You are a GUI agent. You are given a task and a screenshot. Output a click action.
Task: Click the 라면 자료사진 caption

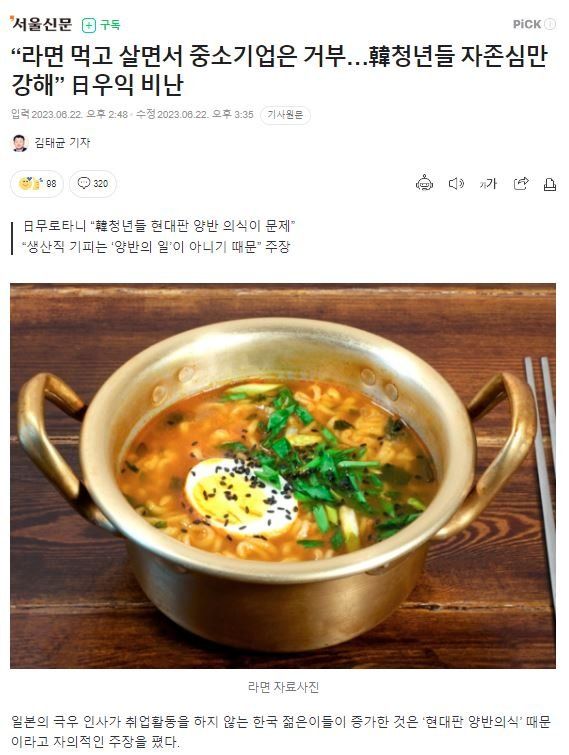click(x=283, y=687)
